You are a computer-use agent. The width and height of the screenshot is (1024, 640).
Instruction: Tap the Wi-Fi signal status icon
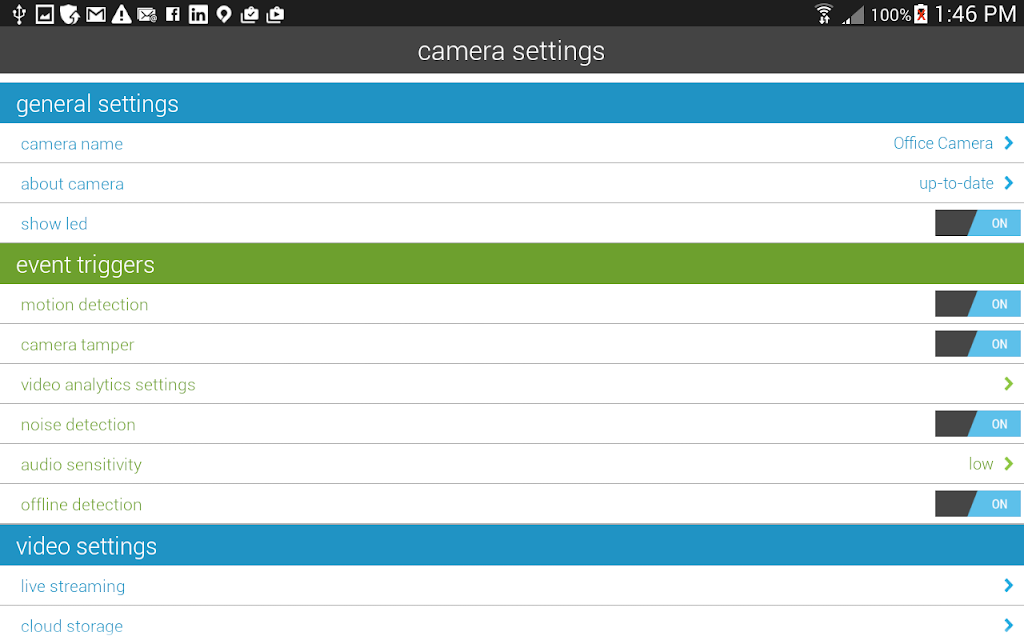(x=823, y=14)
